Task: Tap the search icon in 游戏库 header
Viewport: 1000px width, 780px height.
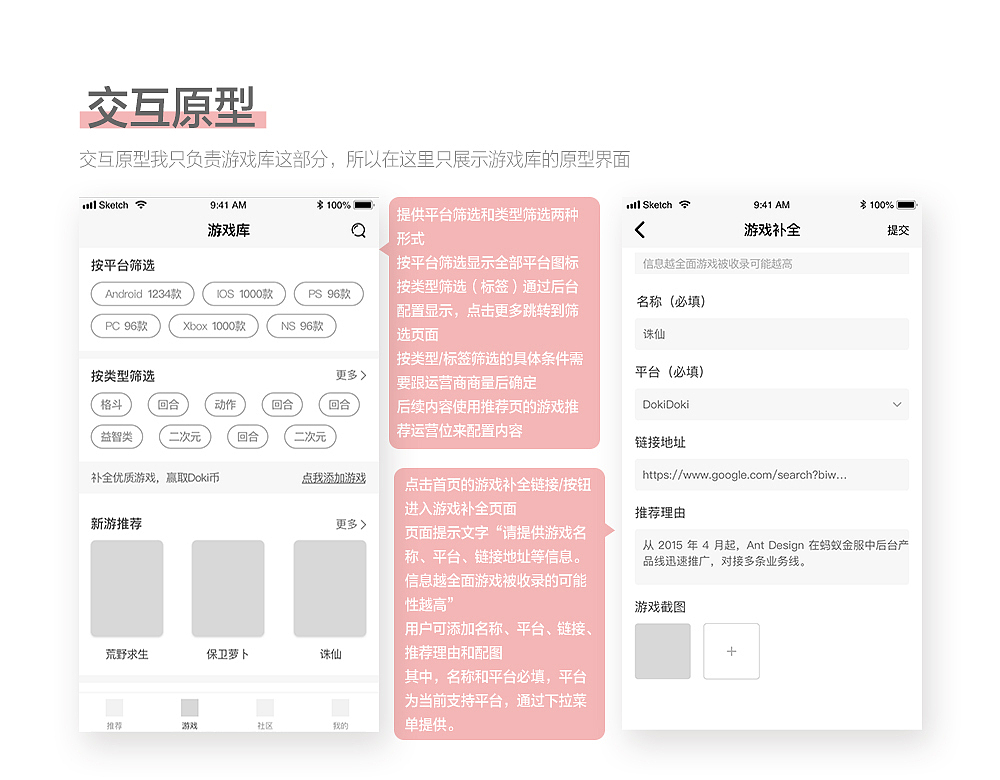Action: pyautogui.click(x=358, y=230)
